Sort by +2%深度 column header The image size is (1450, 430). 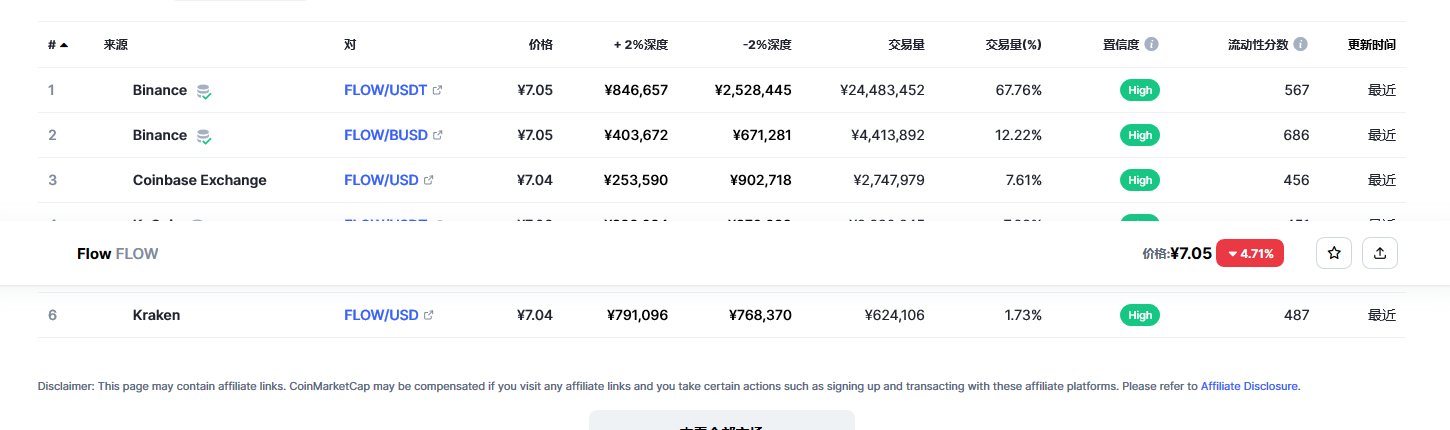(641, 45)
